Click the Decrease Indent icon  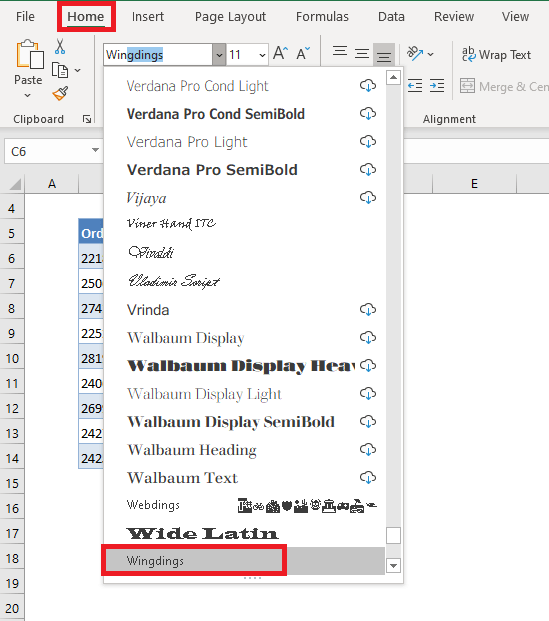(x=415, y=86)
